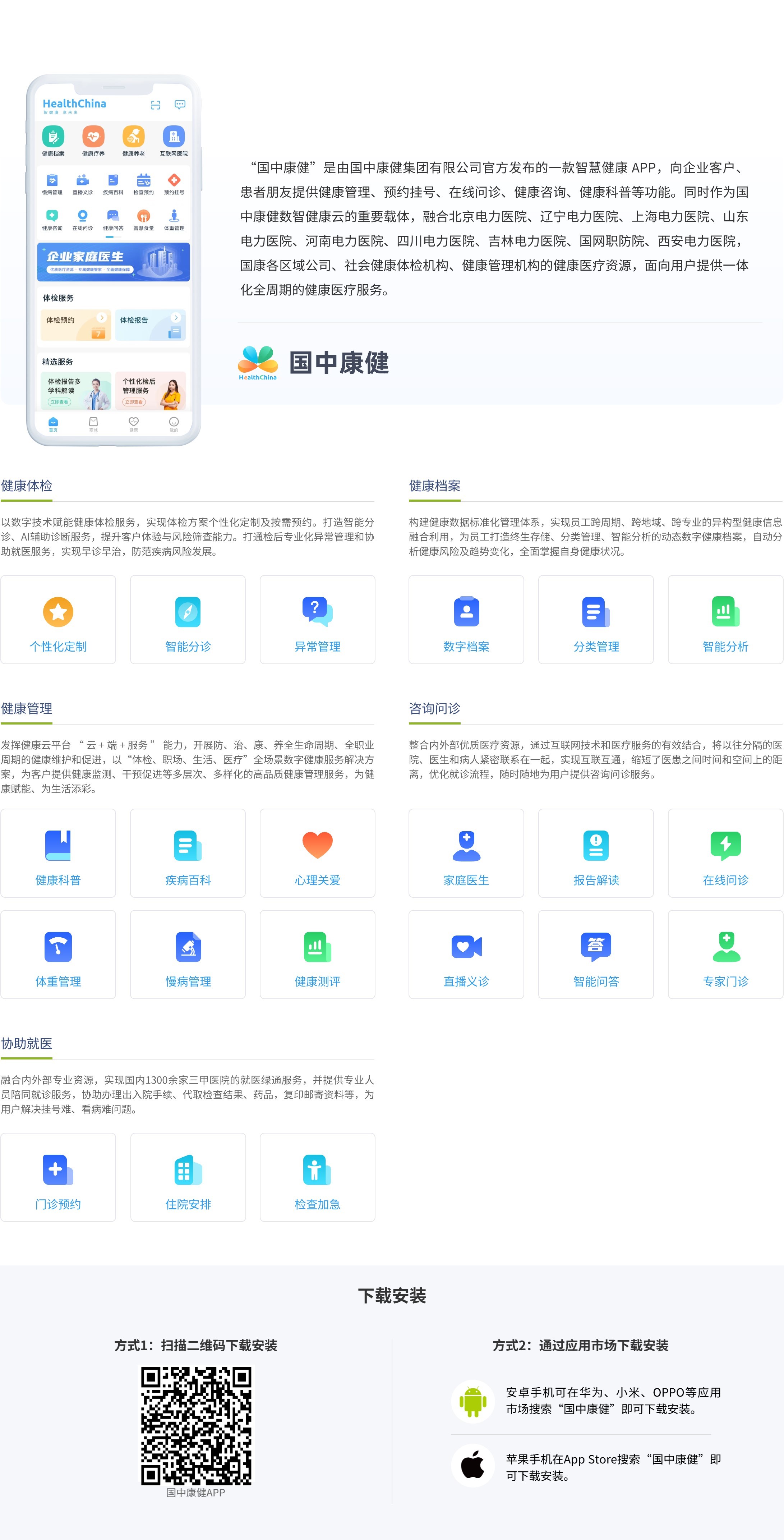The height and width of the screenshot is (1540, 784).
Task: Select the 智能分诊 compass icon
Action: (188, 612)
